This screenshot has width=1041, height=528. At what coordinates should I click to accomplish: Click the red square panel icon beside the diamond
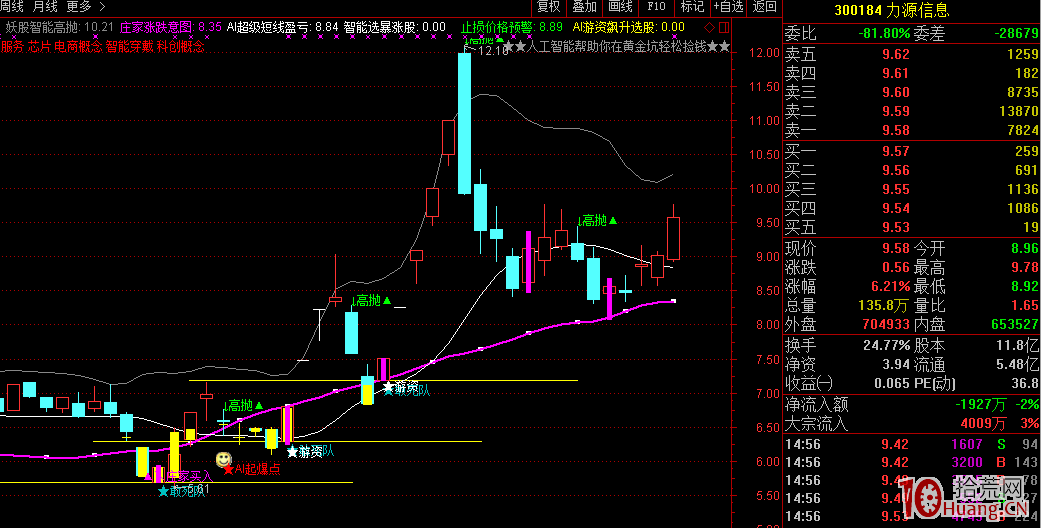[x=724, y=27]
